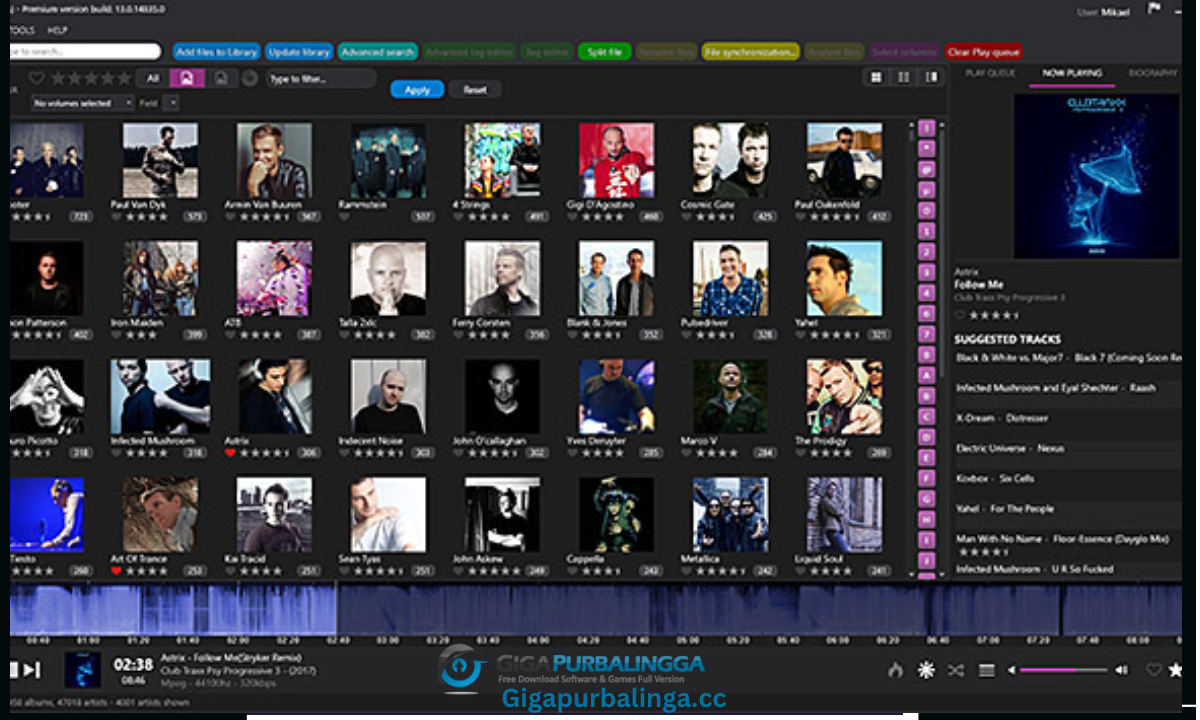Click the star icon at player bar end
Screen dimensions: 1200x720
click(1175, 670)
